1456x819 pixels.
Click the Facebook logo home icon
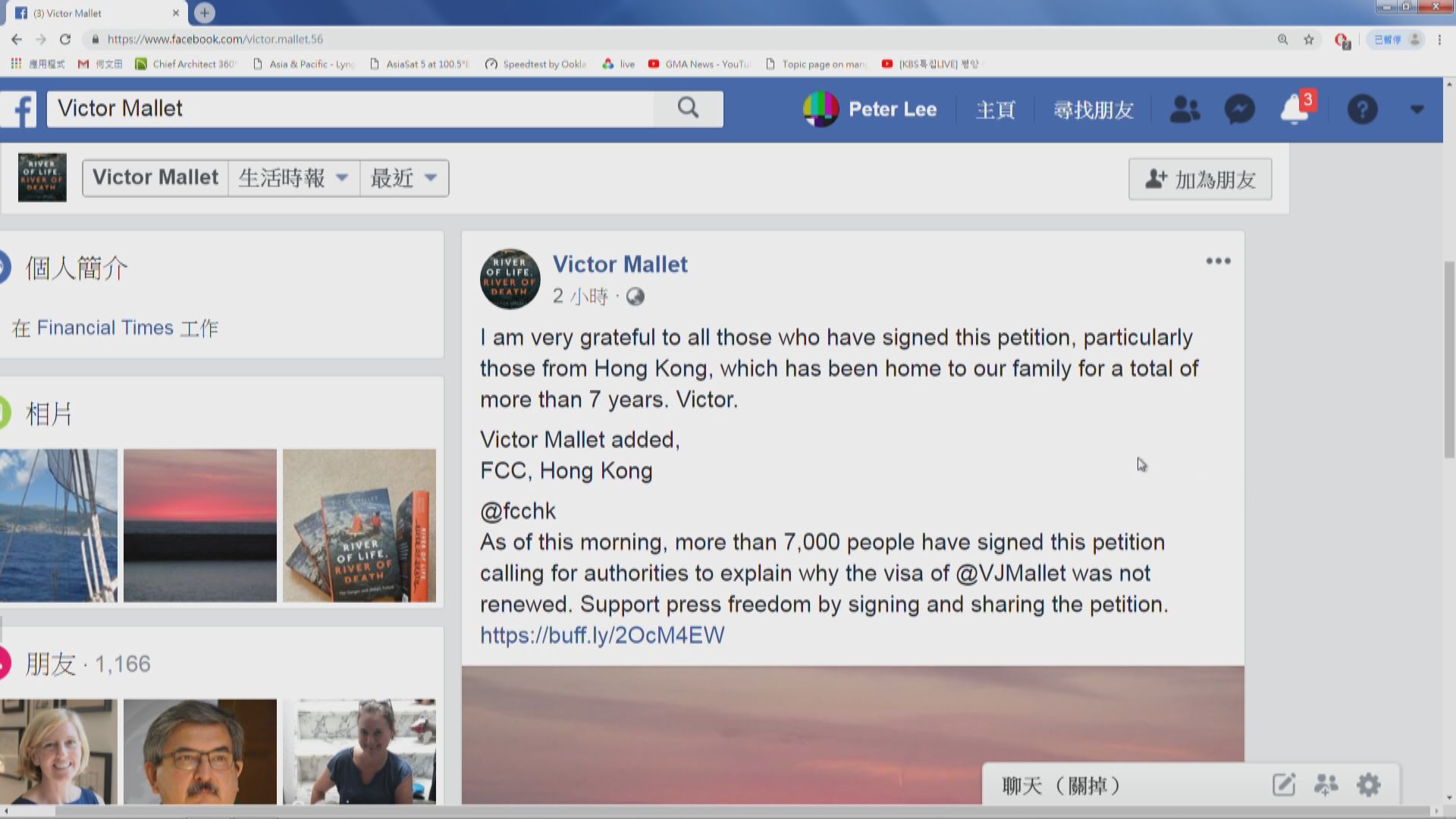pyautogui.click(x=21, y=110)
